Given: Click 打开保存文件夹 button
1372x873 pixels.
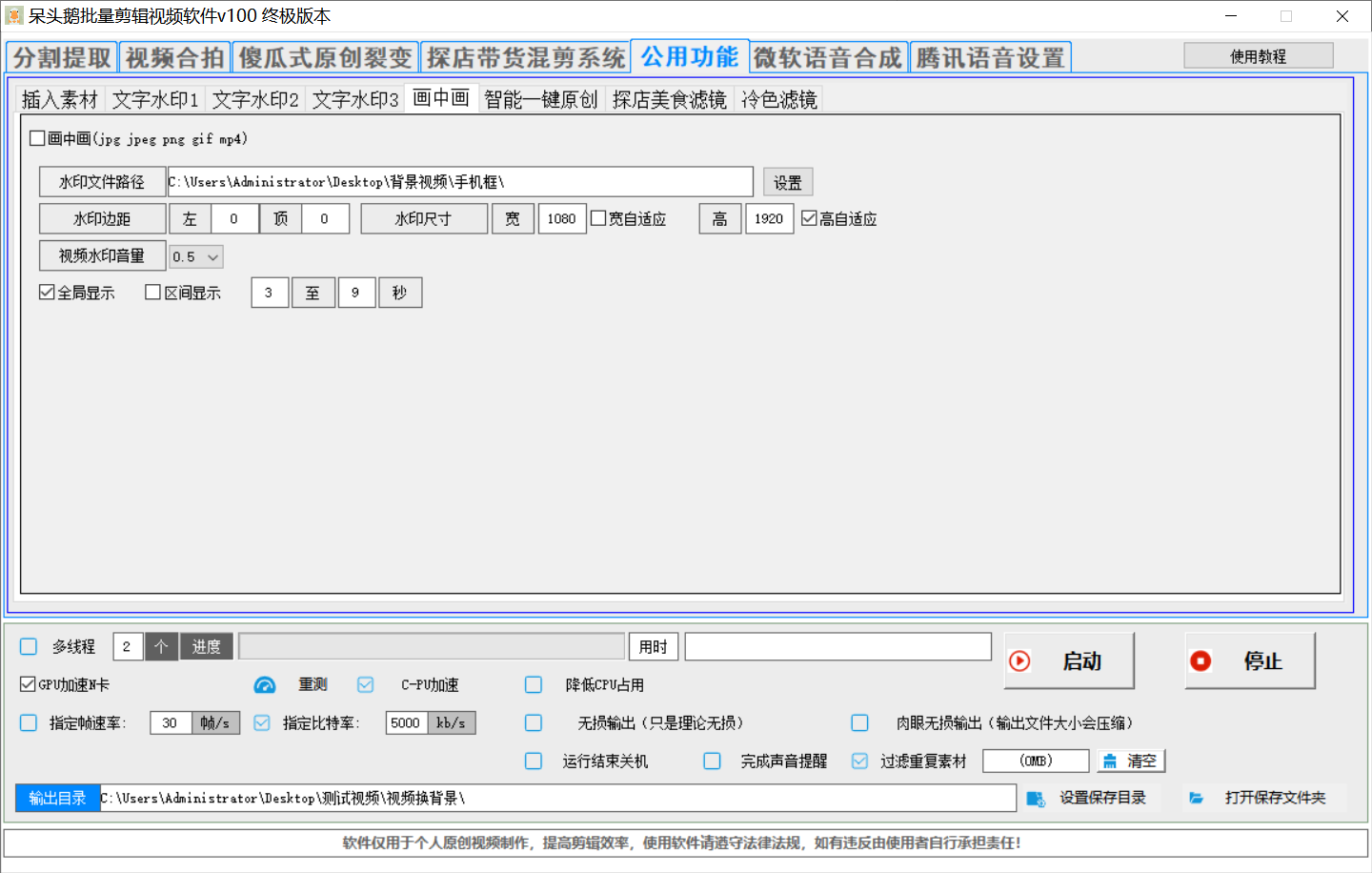Looking at the screenshot, I should coord(1262,798).
